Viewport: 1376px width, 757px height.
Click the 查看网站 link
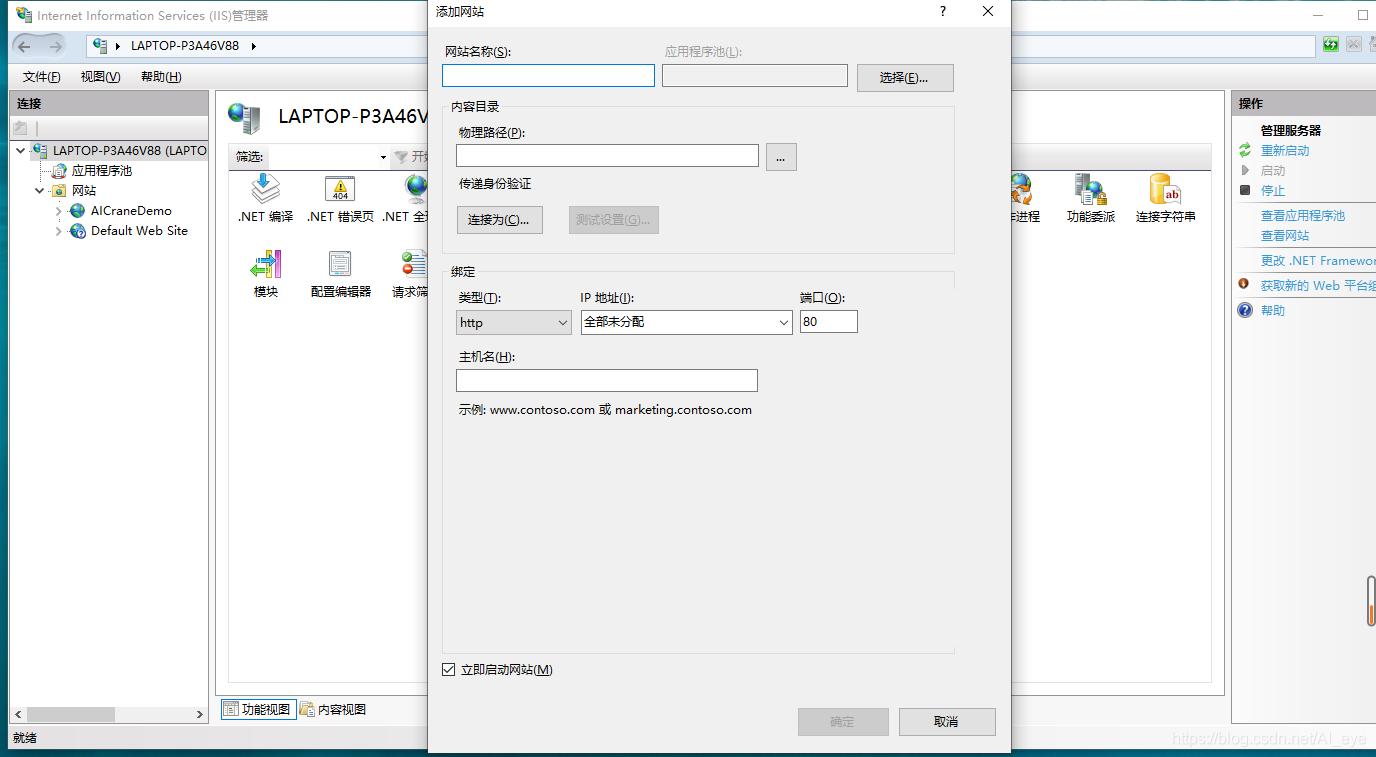[1285, 236]
